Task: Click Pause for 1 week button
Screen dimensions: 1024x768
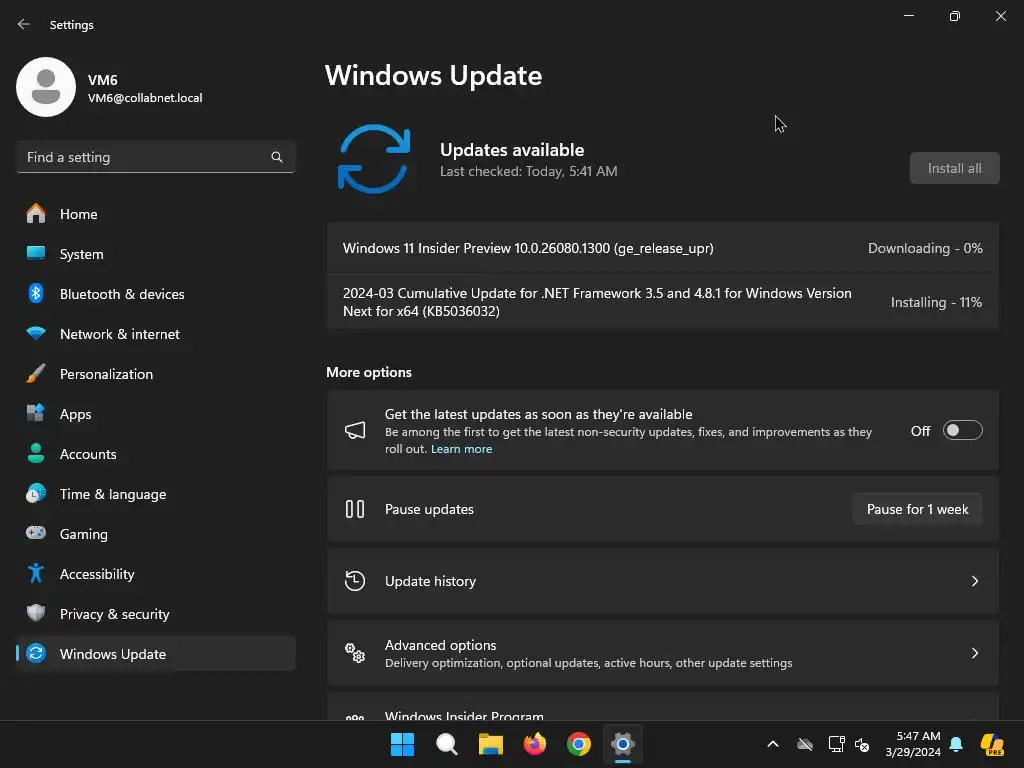Action: click(x=917, y=509)
